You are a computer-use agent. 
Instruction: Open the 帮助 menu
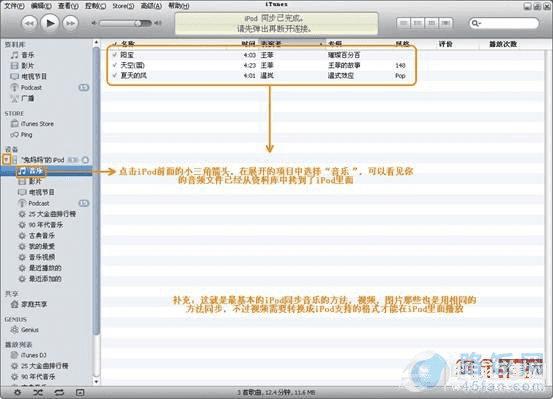pos(178,6)
